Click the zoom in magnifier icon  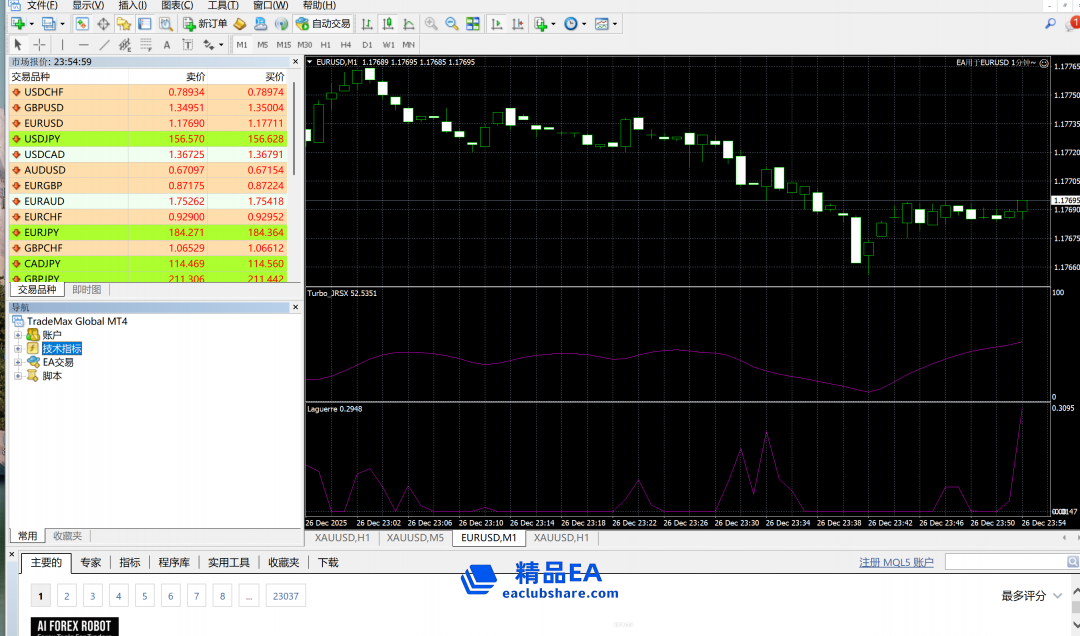431,23
